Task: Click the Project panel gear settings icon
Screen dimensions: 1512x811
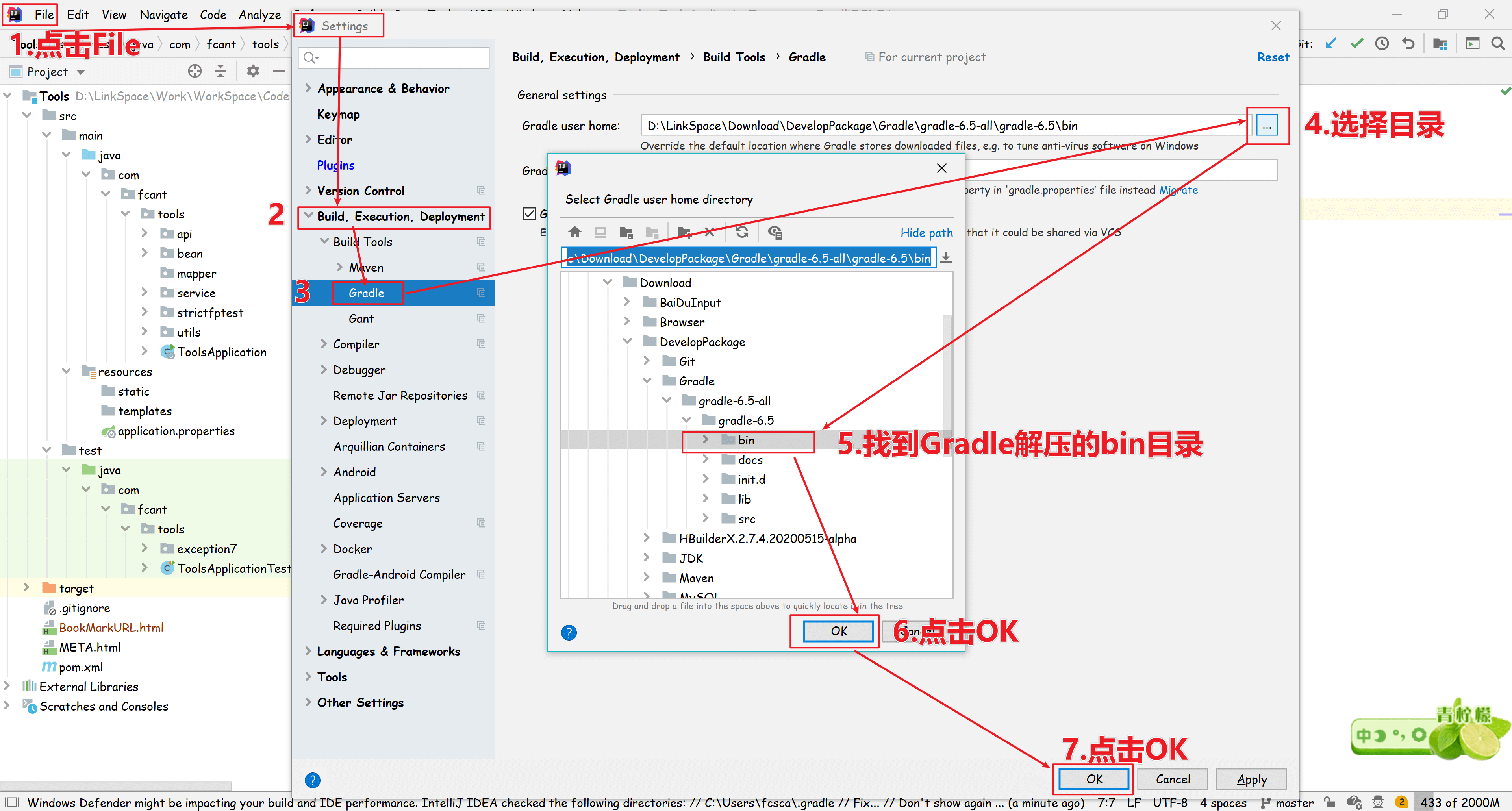Action: (252, 72)
